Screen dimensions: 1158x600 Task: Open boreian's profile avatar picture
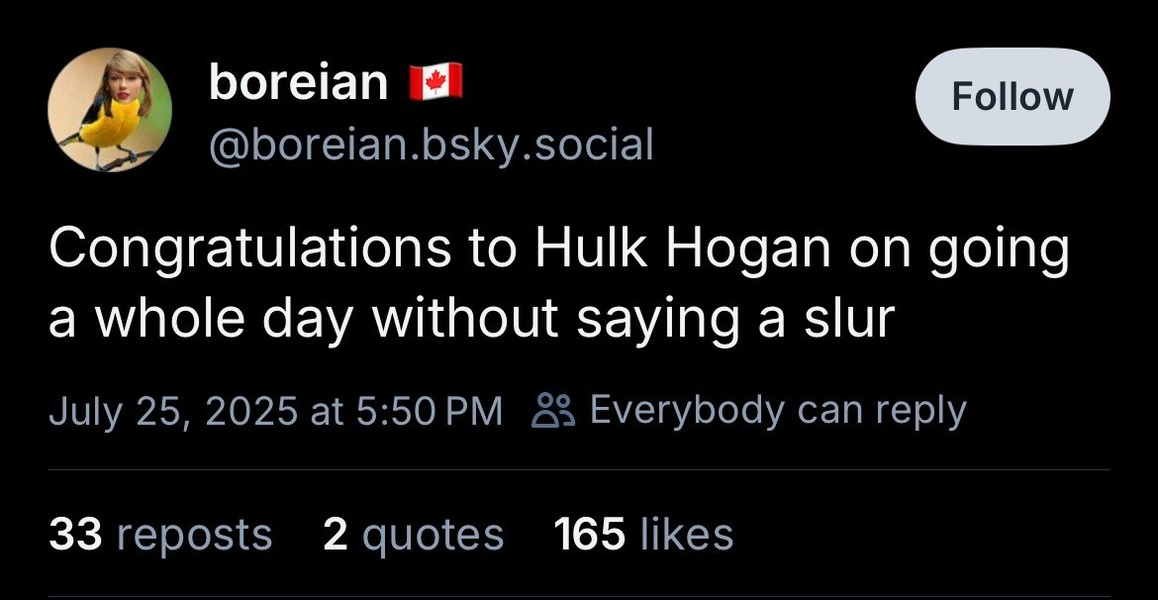110,110
